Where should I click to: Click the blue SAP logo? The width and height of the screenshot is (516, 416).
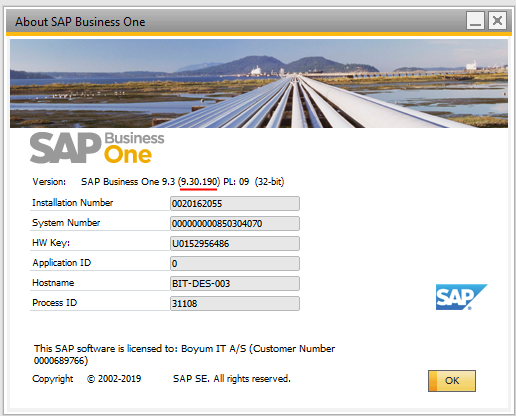pyautogui.click(x=461, y=297)
